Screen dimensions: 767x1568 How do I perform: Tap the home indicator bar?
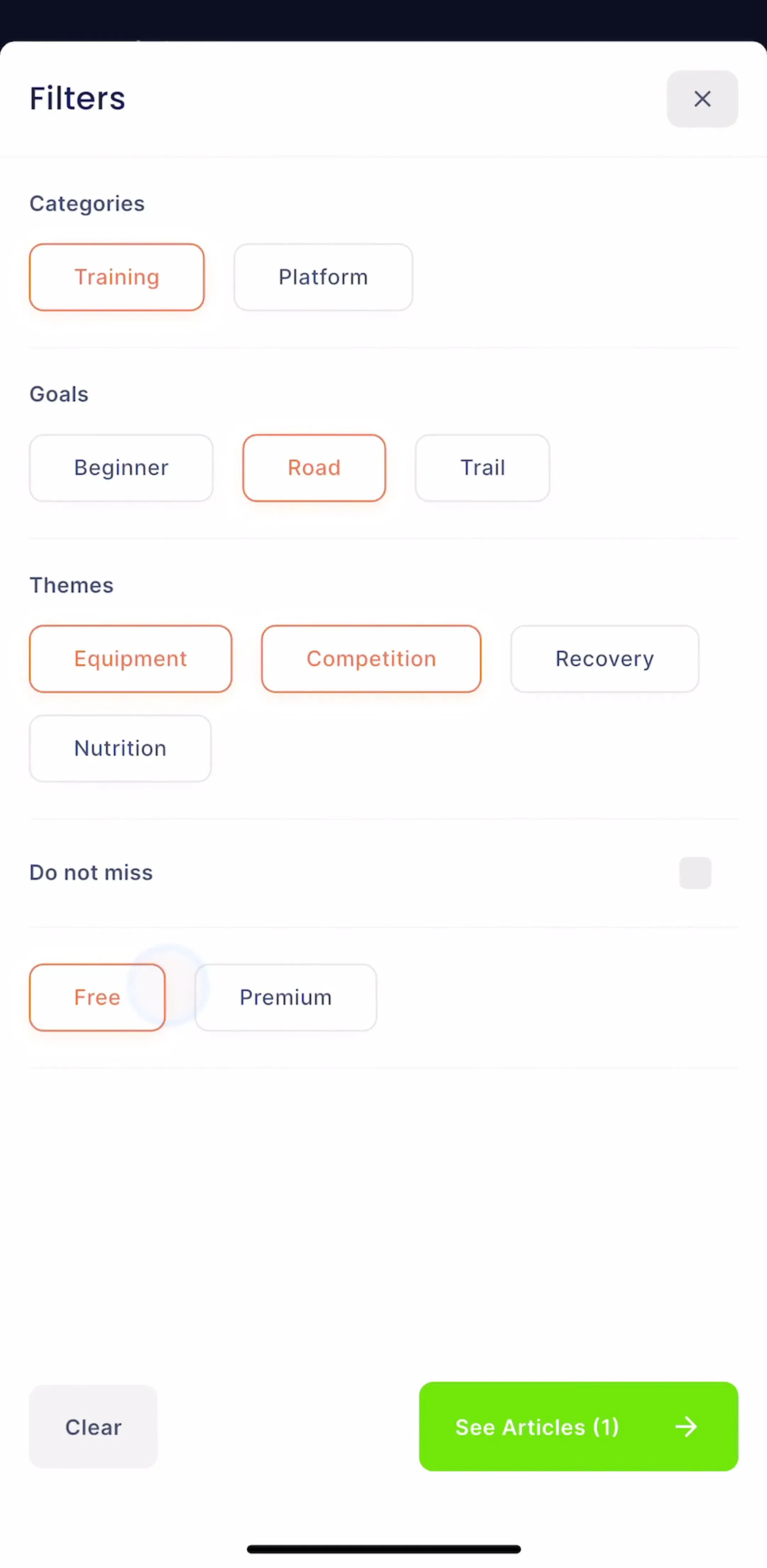point(384,1549)
